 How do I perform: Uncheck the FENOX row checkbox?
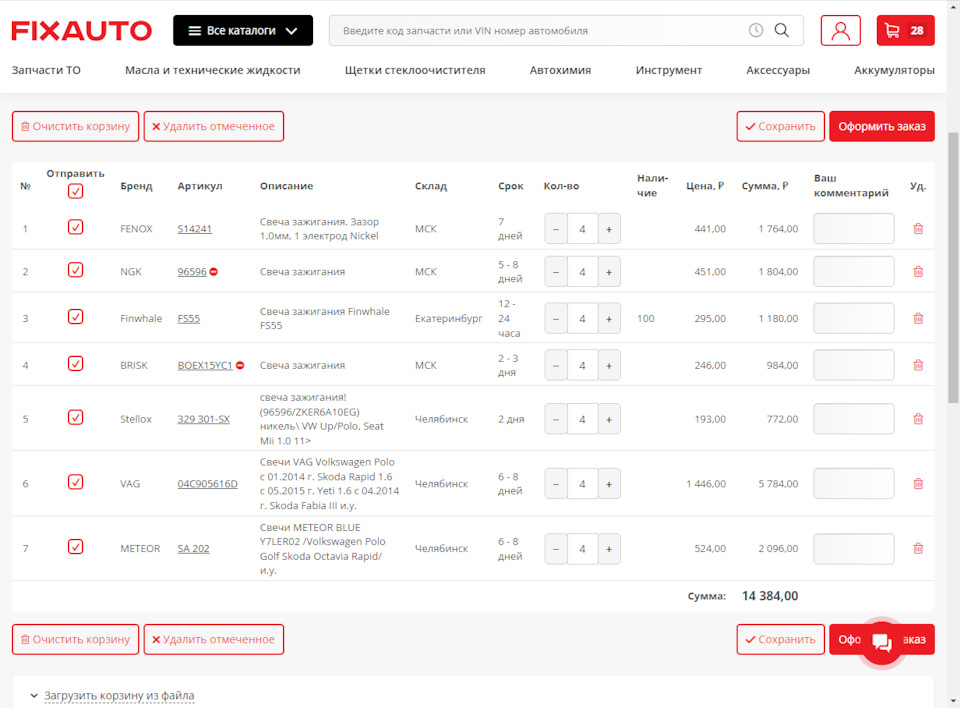[x=75, y=227]
